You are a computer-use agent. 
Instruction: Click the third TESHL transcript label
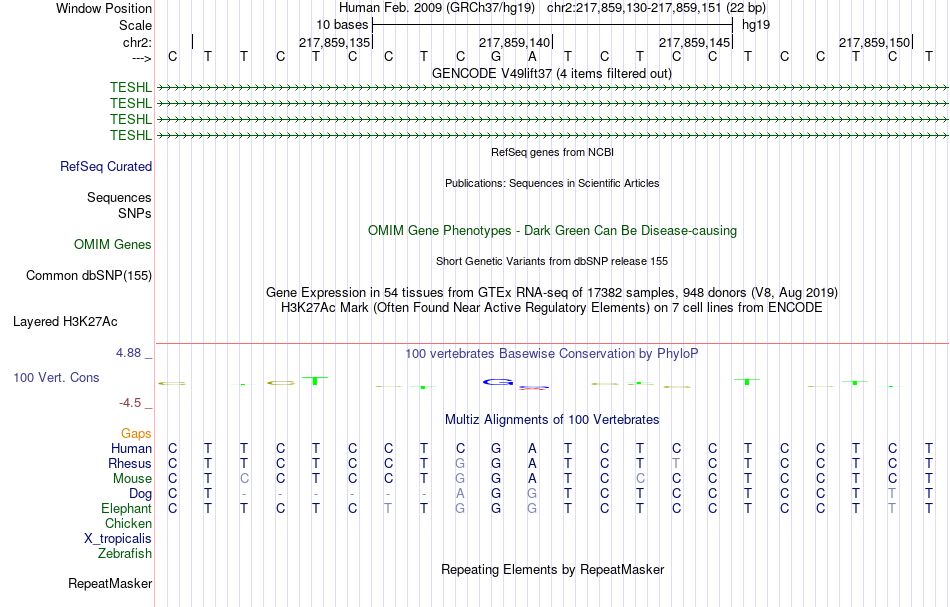pyautogui.click(x=131, y=119)
